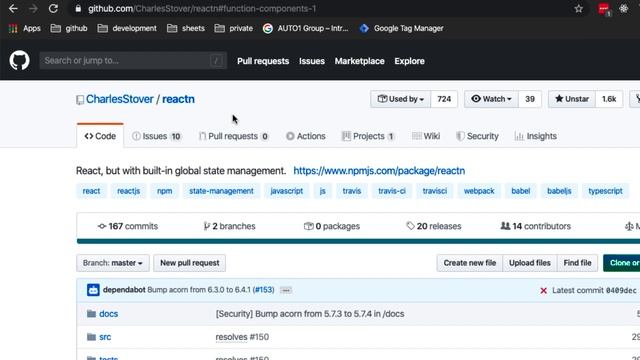Screen dimensions: 640x360
Task: Click the npm topic tag
Action: click(164, 191)
